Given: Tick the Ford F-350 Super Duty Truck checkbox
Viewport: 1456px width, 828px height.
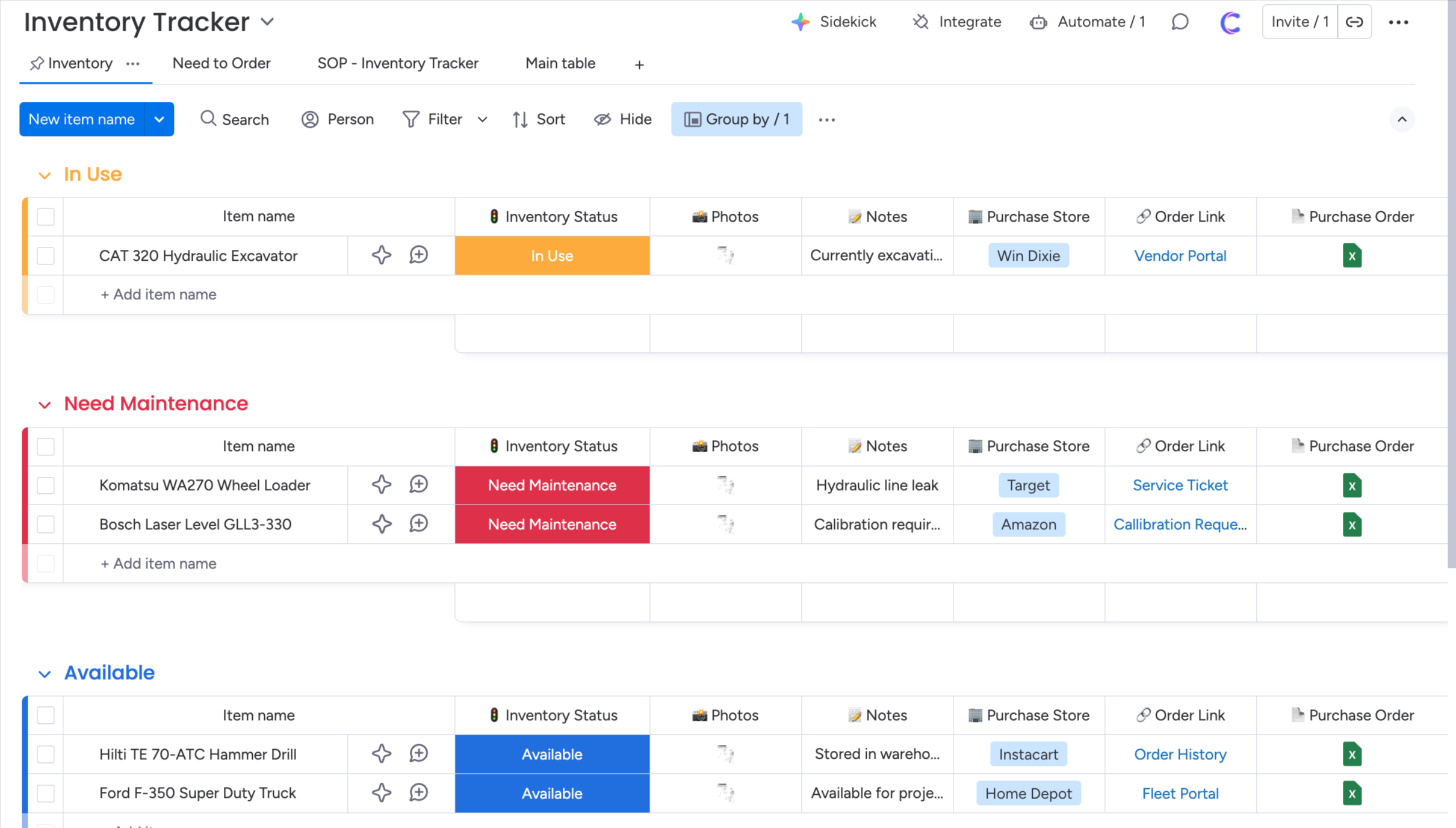Looking at the screenshot, I should (46, 793).
